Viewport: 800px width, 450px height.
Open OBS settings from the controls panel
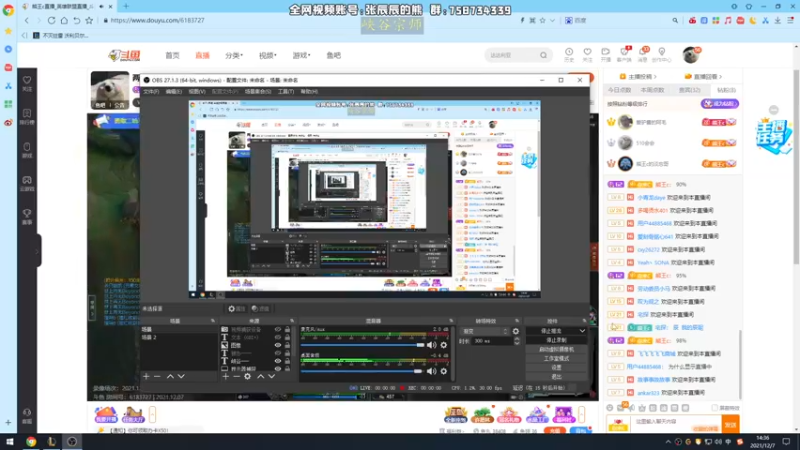click(x=556, y=367)
